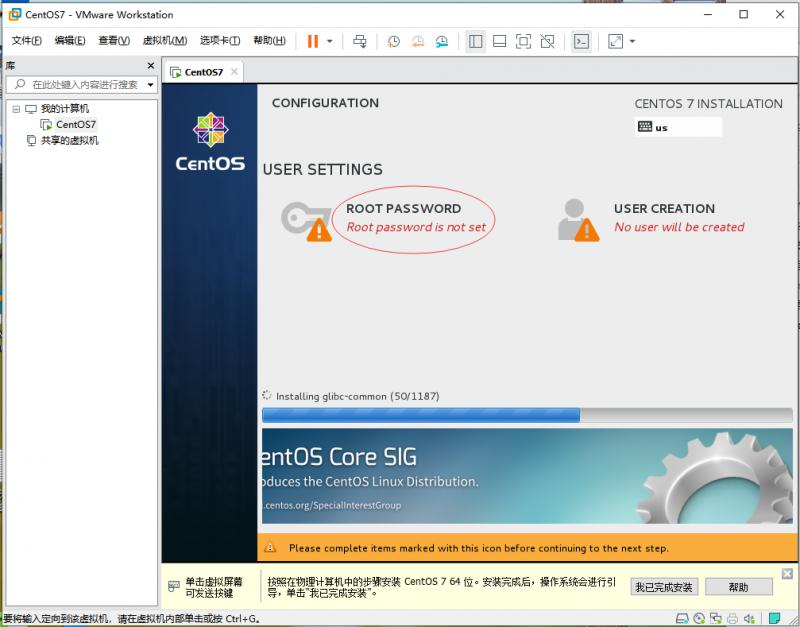This screenshot has height=627, width=800.
Task: Switch to the CentOS7 tab
Action: click(x=204, y=72)
